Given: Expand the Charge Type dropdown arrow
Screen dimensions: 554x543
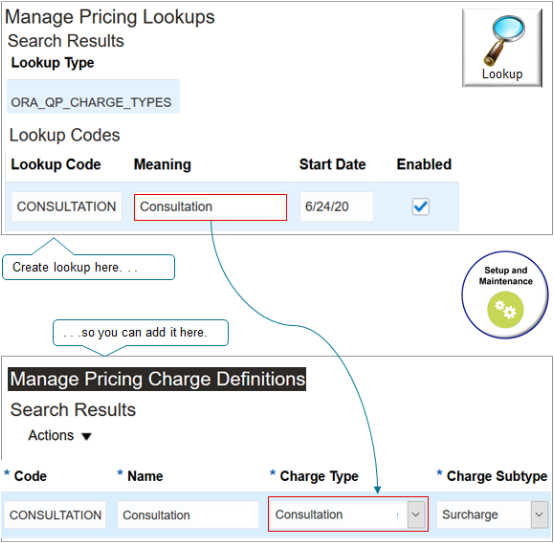Looking at the screenshot, I should coord(416,514).
